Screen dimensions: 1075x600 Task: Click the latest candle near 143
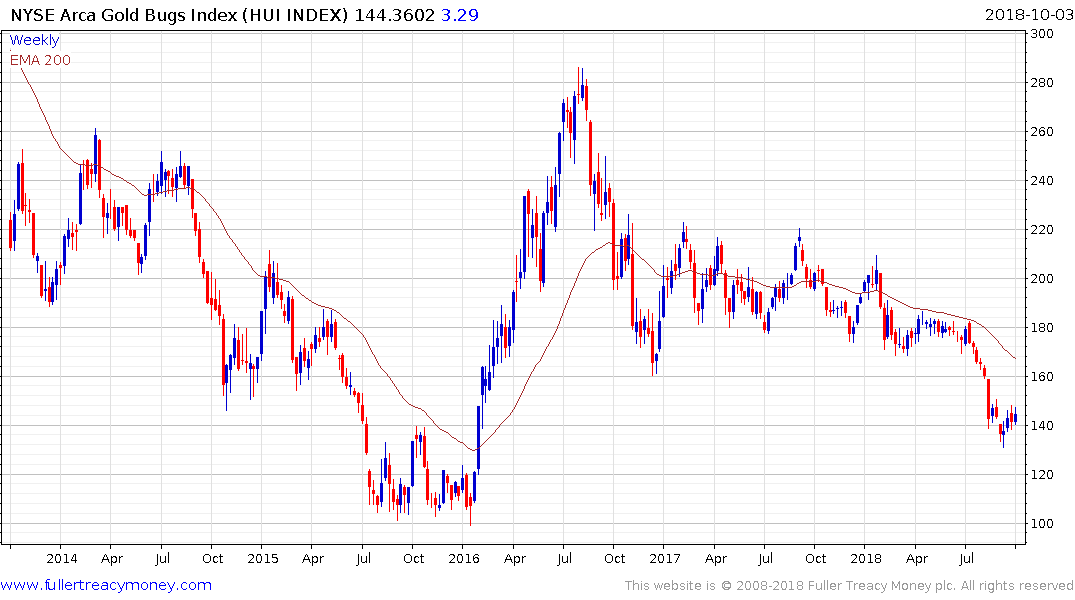(1015, 418)
